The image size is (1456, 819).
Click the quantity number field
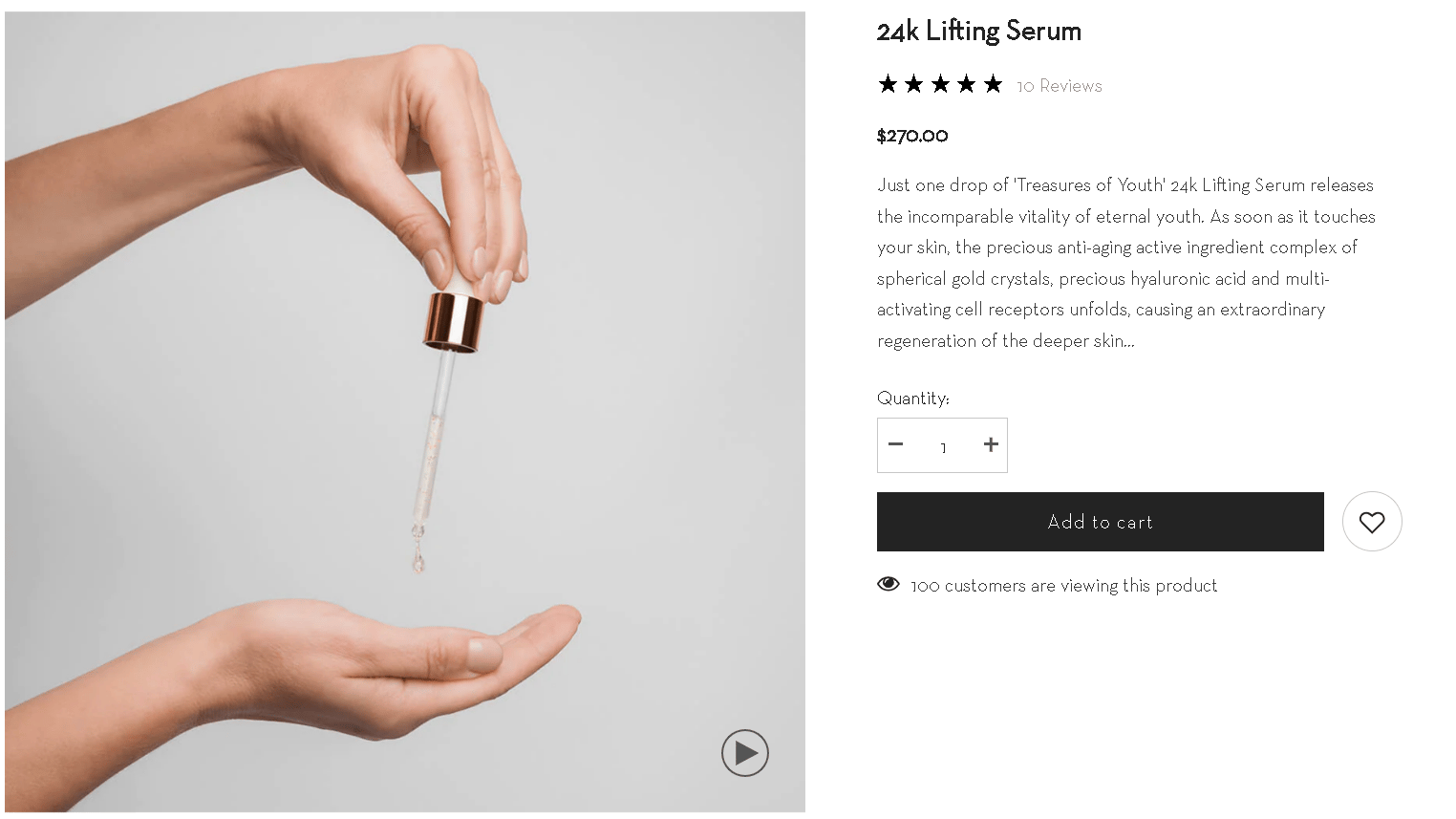tap(943, 447)
